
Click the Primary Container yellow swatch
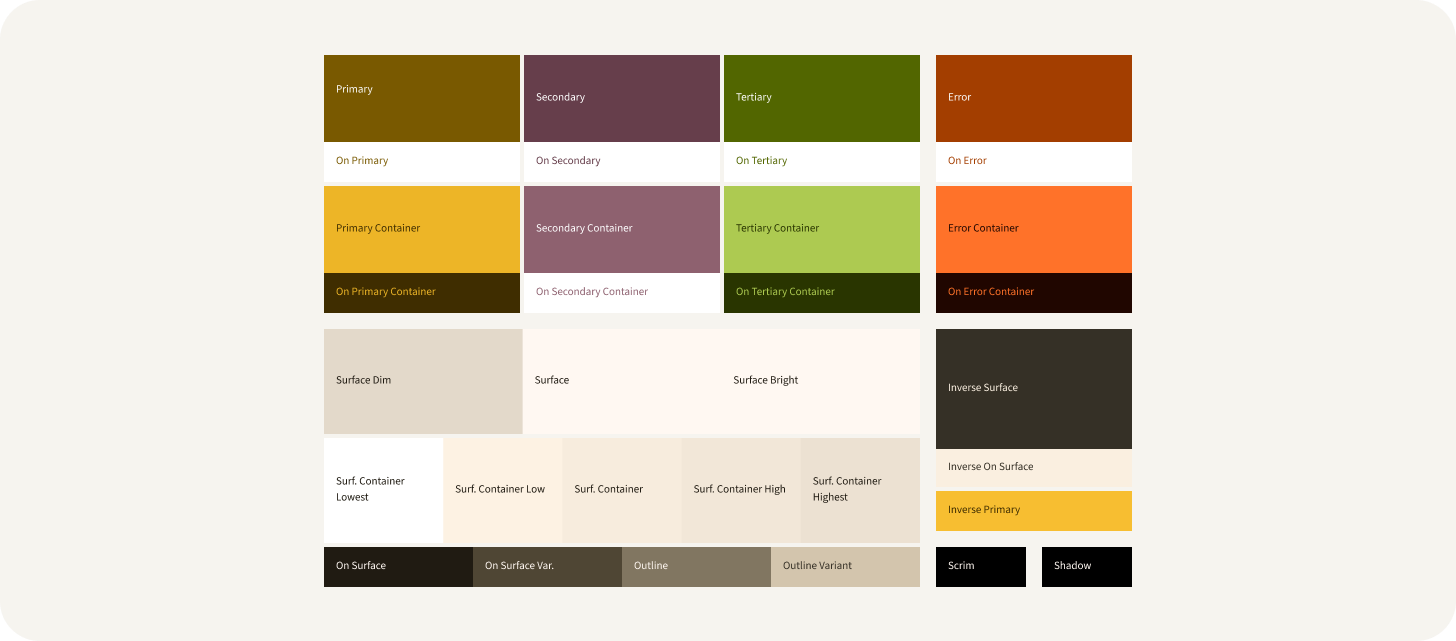(x=421, y=229)
